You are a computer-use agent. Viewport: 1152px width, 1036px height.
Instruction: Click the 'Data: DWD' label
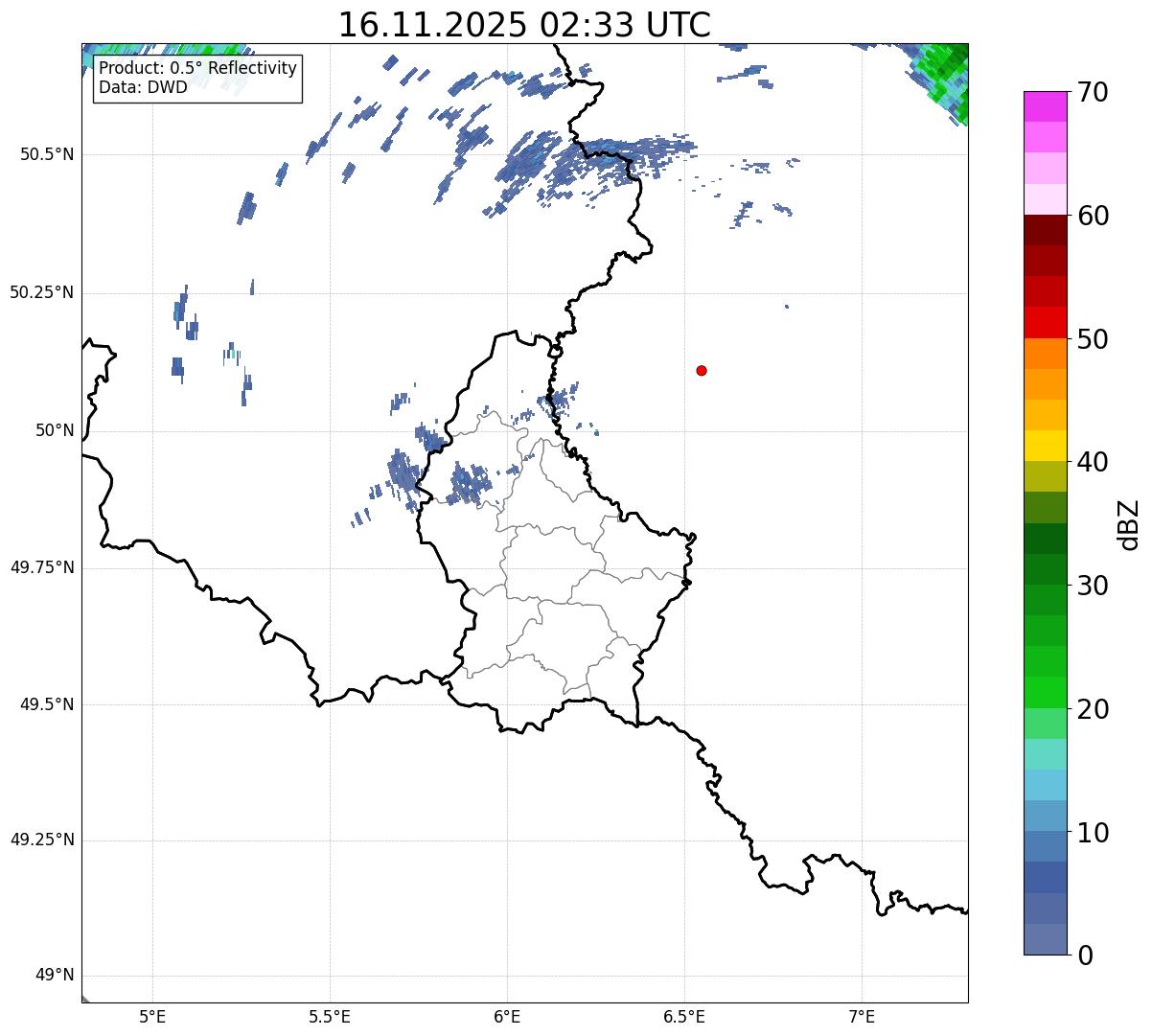pyautogui.click(x=143, y=87)
